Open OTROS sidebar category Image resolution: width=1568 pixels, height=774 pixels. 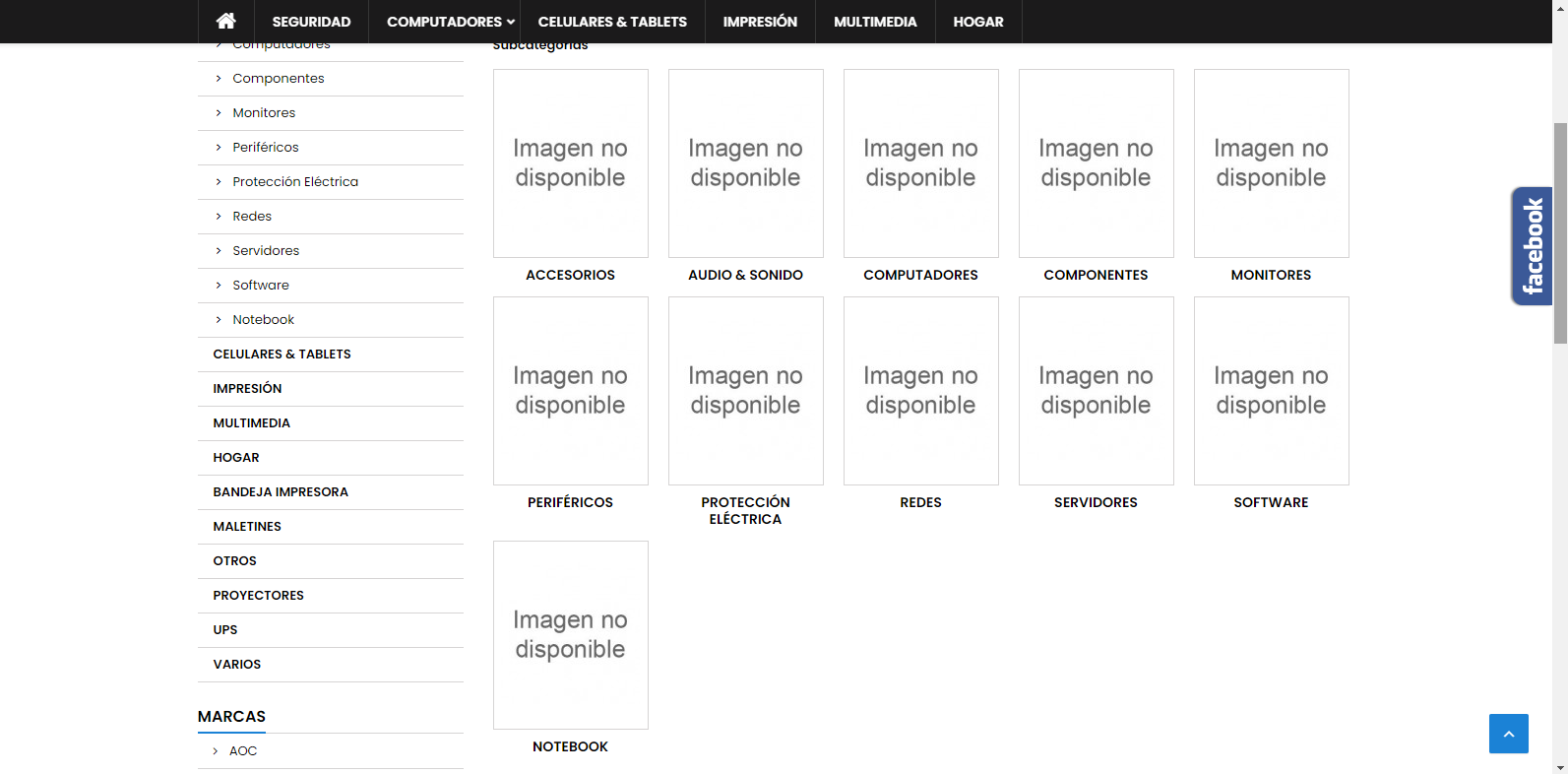[x=234, y=561]
